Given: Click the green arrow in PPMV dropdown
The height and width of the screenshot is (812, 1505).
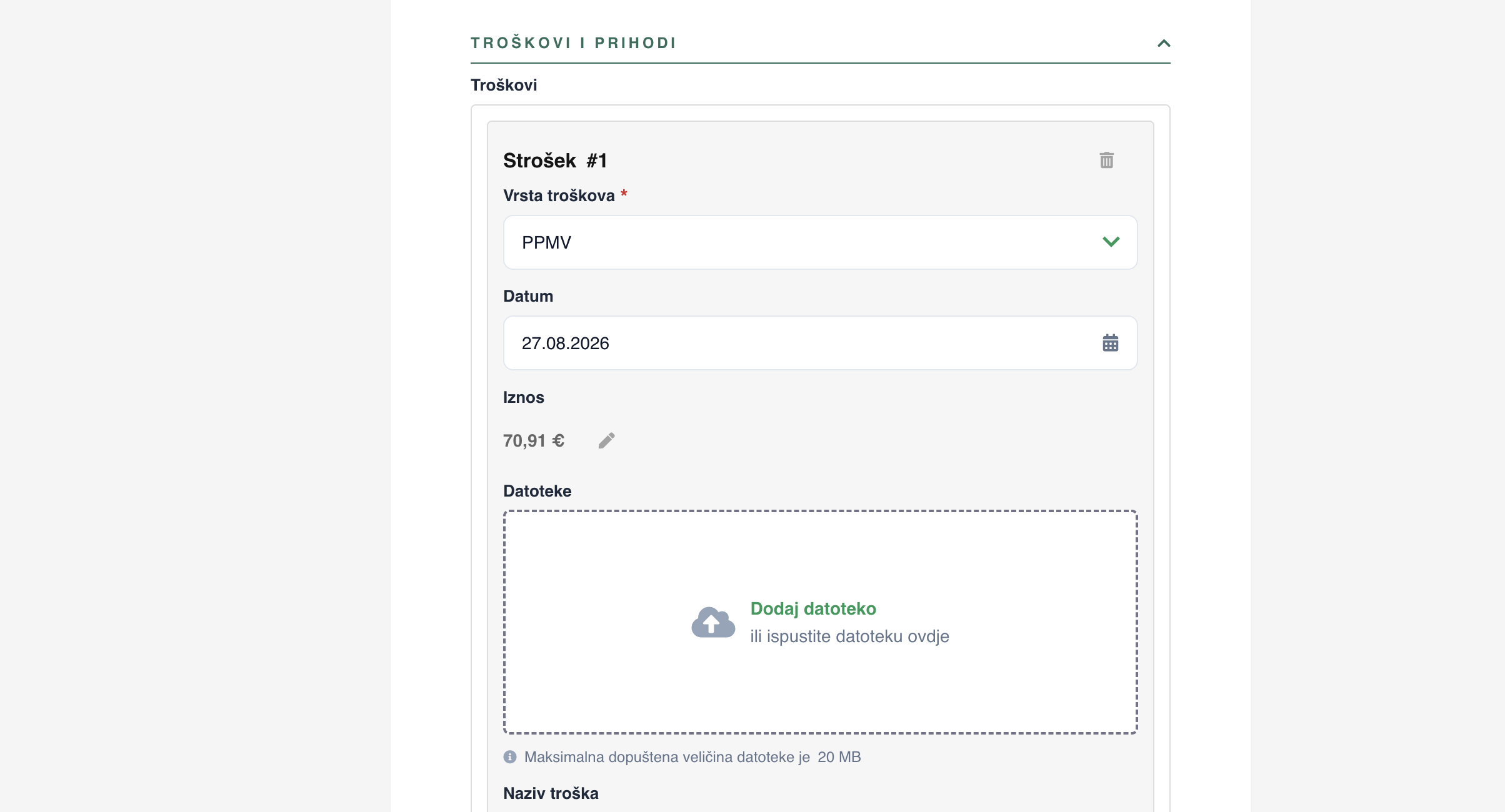Looking at the screenshot, I should [1111, 242].
